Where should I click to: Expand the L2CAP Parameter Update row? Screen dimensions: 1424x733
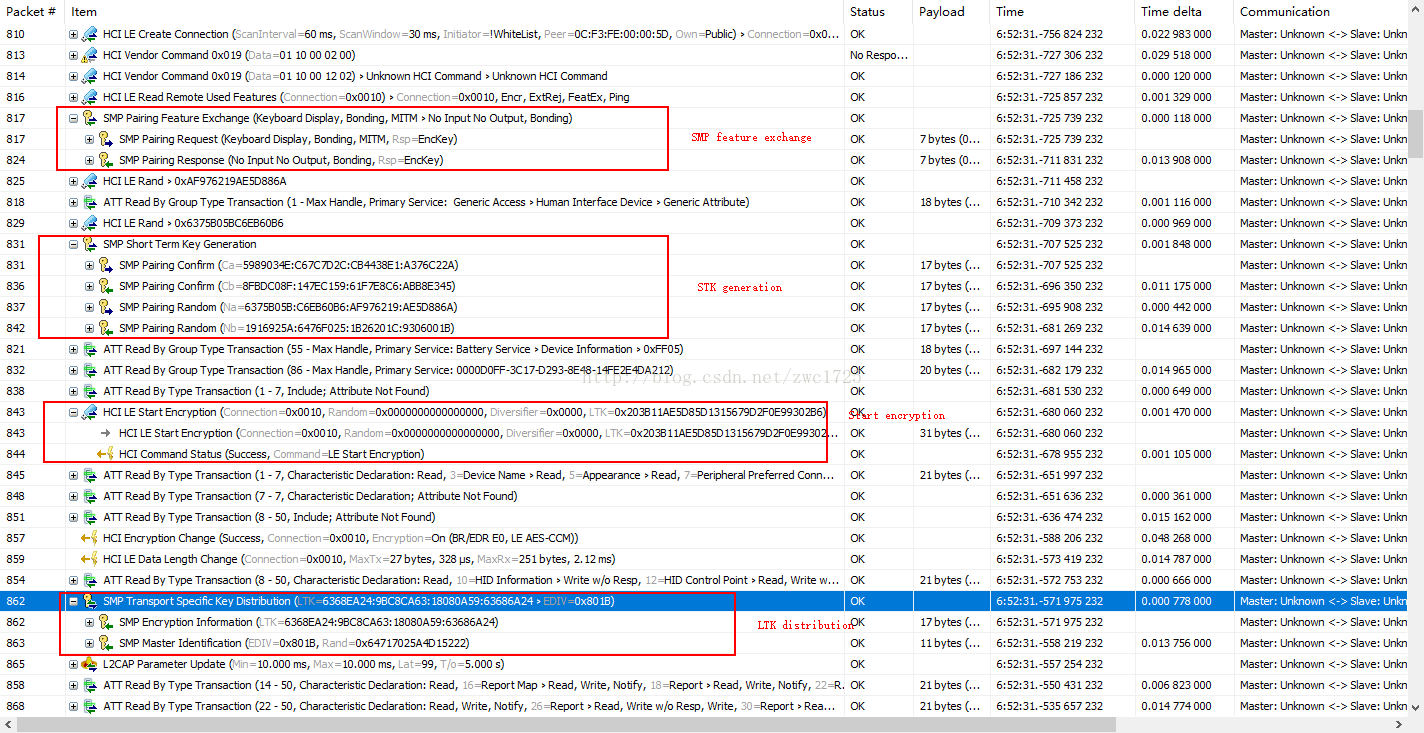click(73, 664)
